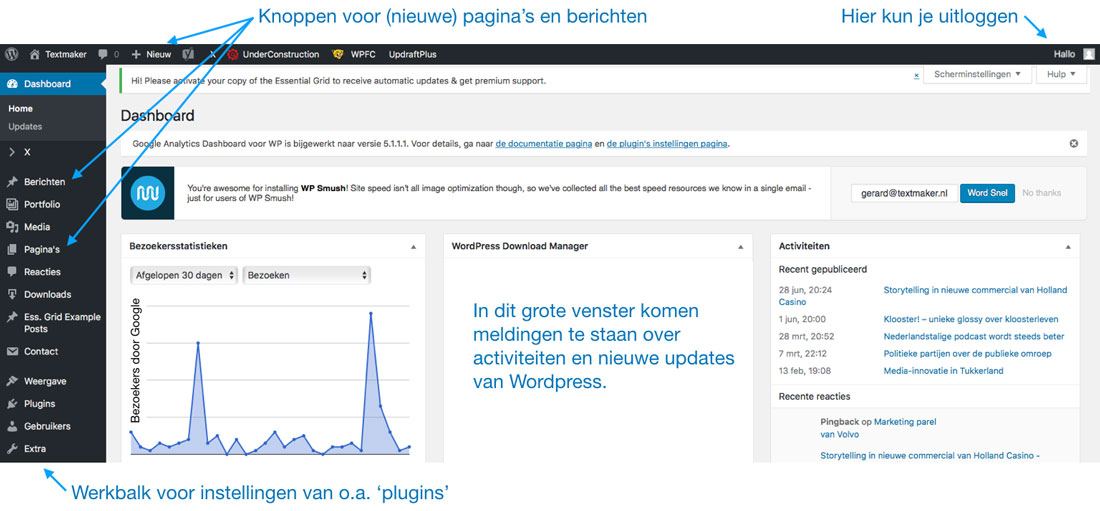This screenshot has height=511, width=1100.
Task: Click the Portfolio icon in sidebar
Action: (x=12, y=204)
